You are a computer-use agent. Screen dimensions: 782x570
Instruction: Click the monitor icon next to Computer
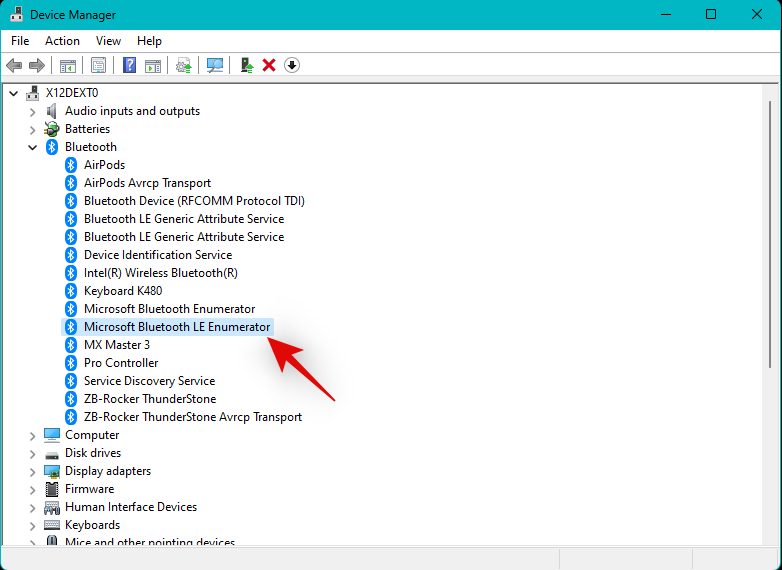(52, 435)
